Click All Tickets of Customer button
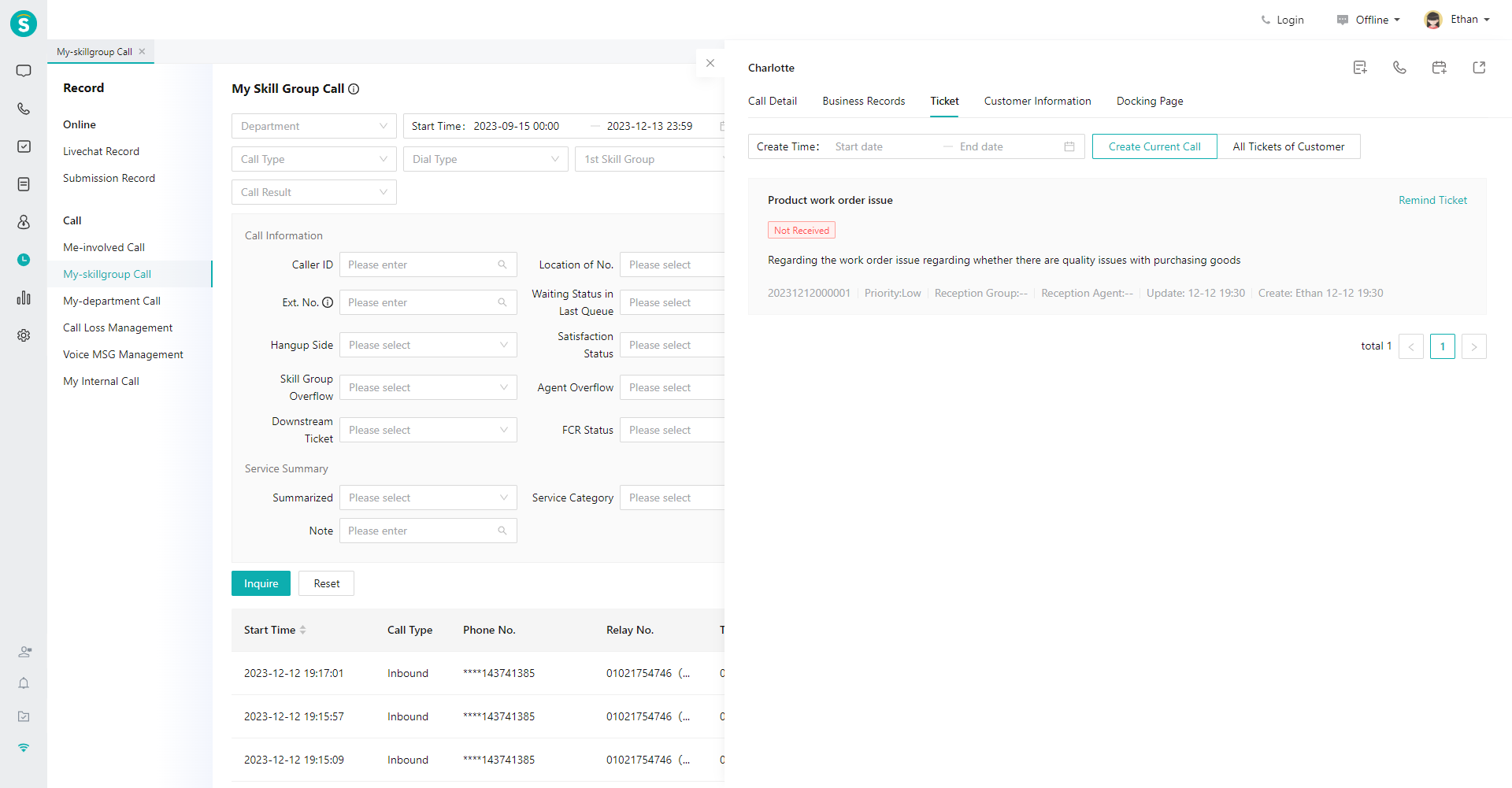The image size is (1512, 788). coord(1288,146)
